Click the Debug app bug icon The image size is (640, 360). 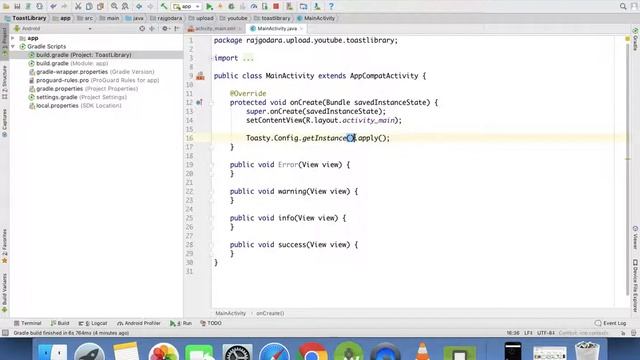point(231,6)
